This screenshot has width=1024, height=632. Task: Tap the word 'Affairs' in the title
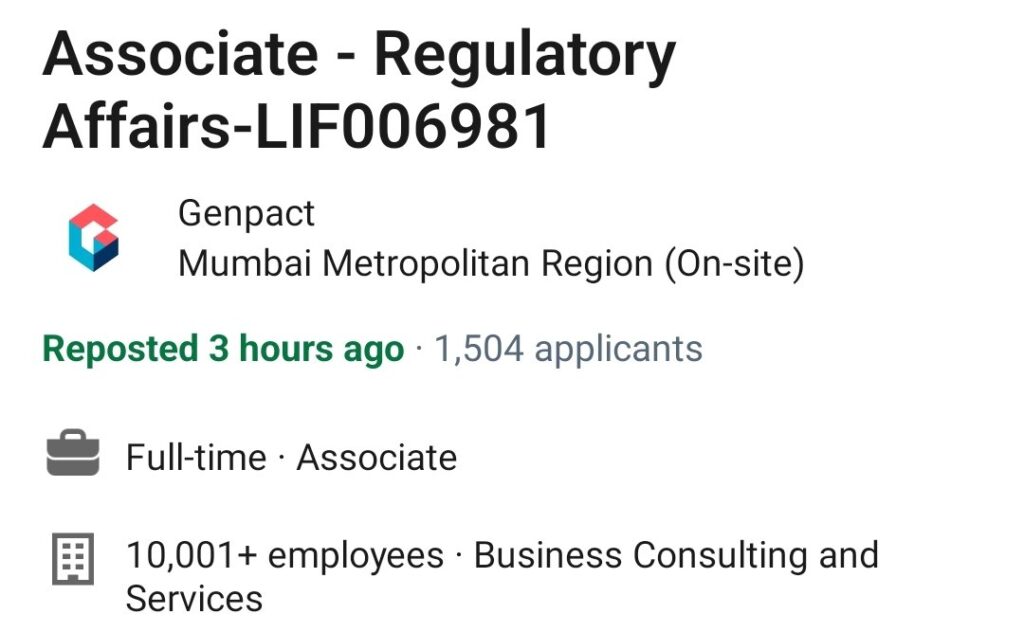(x=137, y=127)
